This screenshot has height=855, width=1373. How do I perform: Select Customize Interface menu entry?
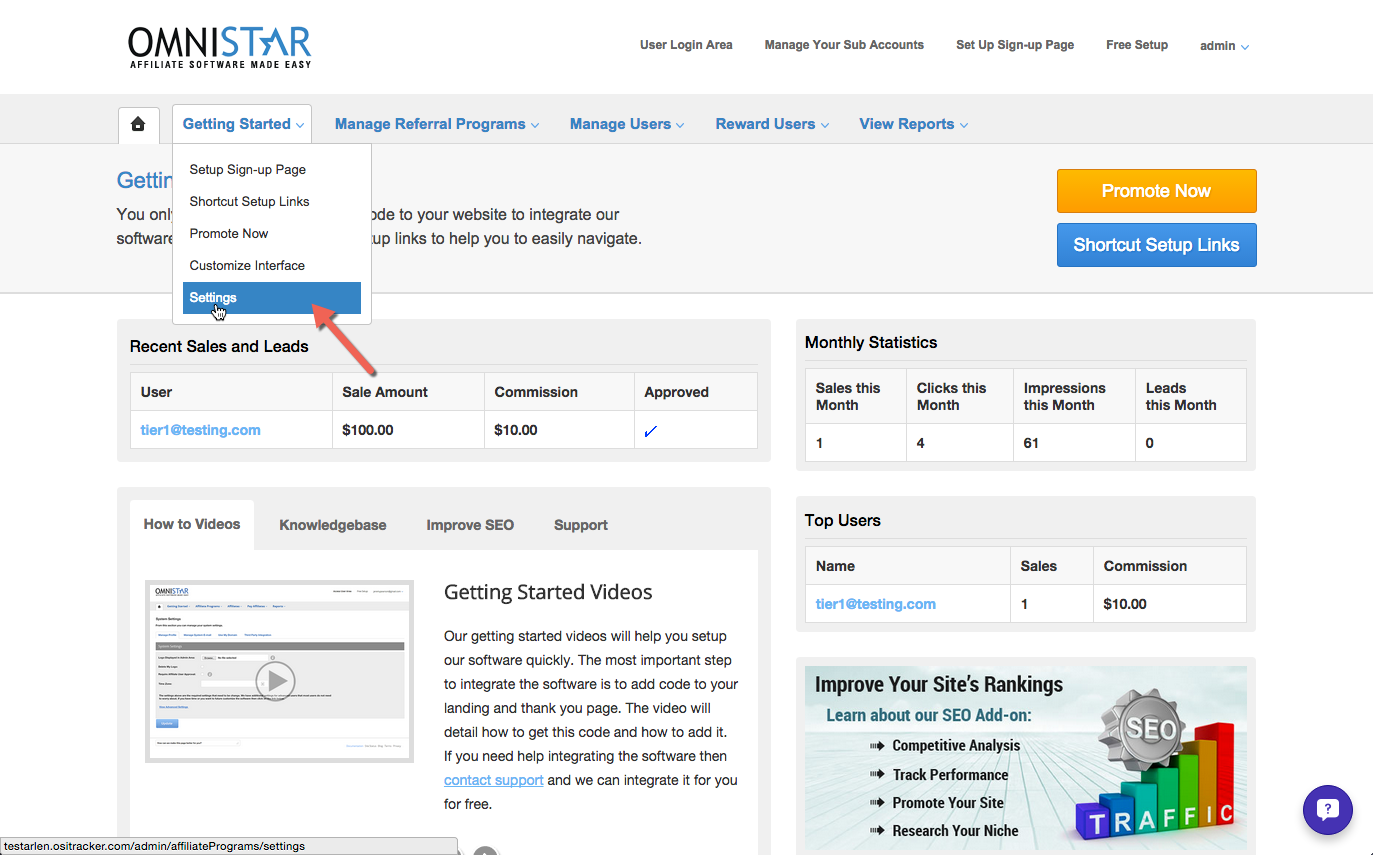tap(272, 265)
